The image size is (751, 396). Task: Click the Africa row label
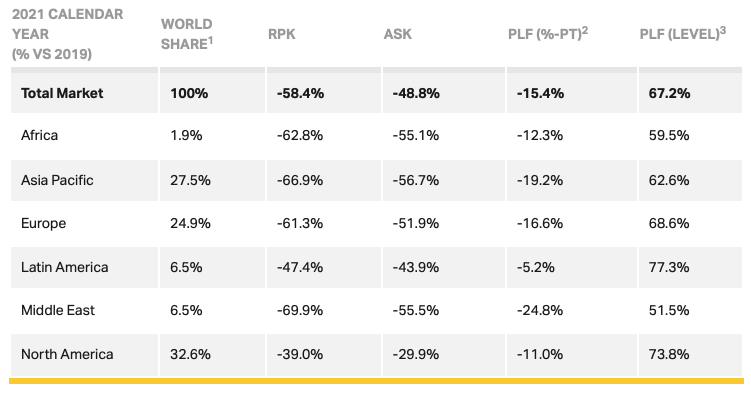pyautogui.click(x=39, y=136)
